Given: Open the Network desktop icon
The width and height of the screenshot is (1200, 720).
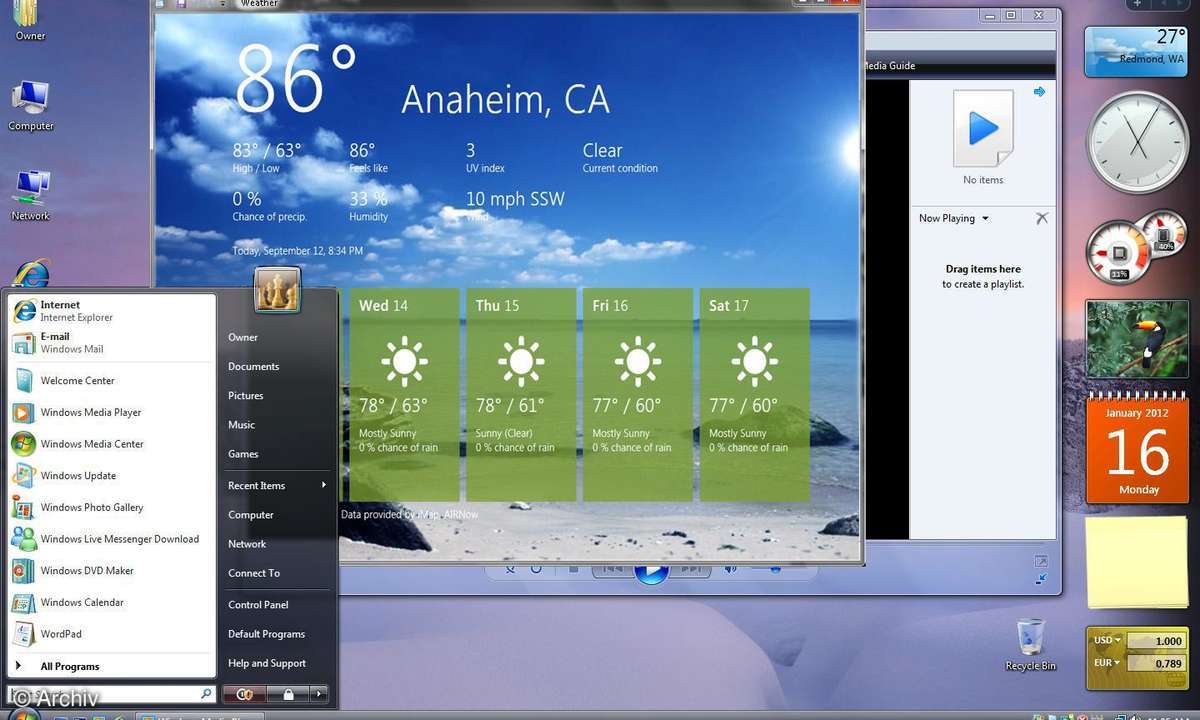Looking at the screenshot, I should click(31, 196).
